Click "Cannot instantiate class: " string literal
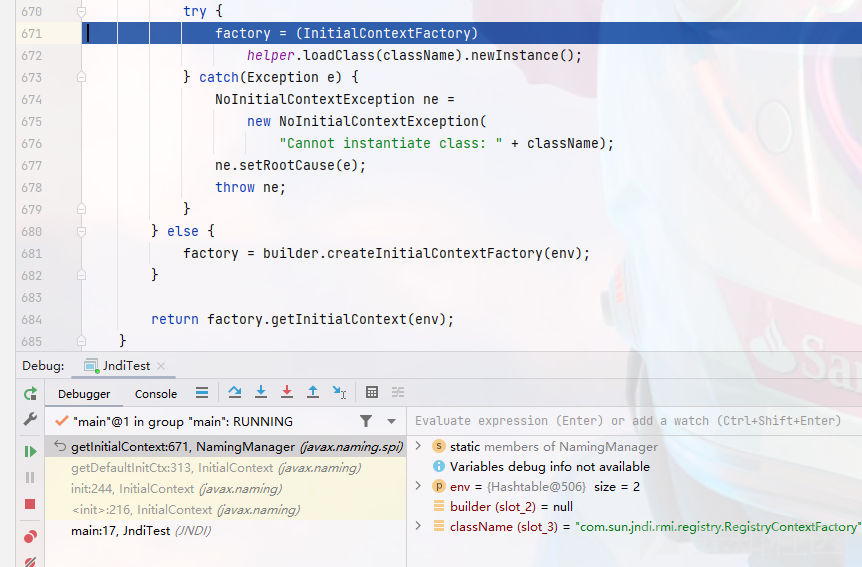This screenshot has height=567, width=862. coord(390,144)
